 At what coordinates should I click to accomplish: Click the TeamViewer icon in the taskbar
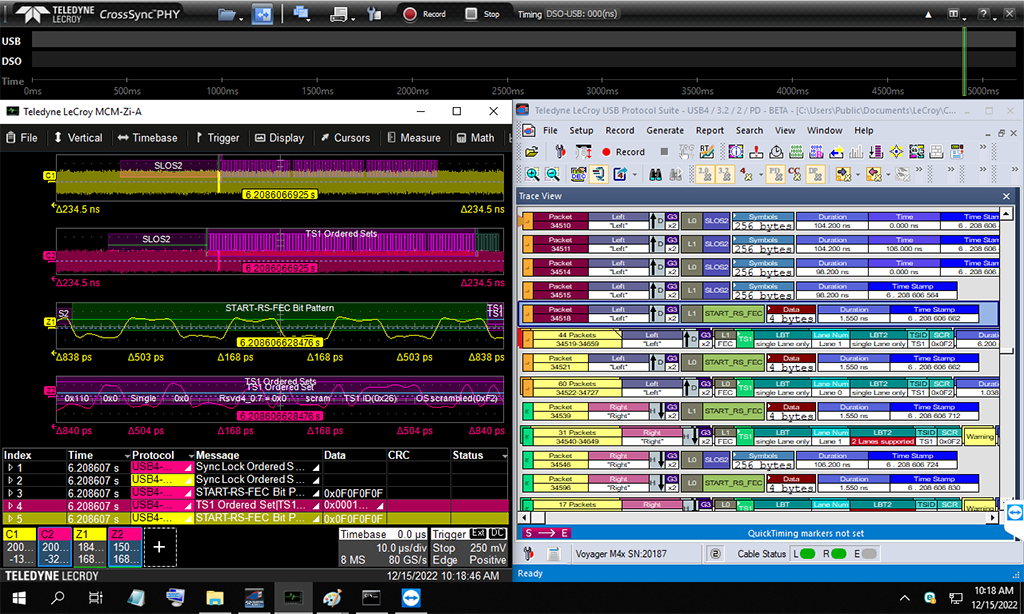coord(410,597)
